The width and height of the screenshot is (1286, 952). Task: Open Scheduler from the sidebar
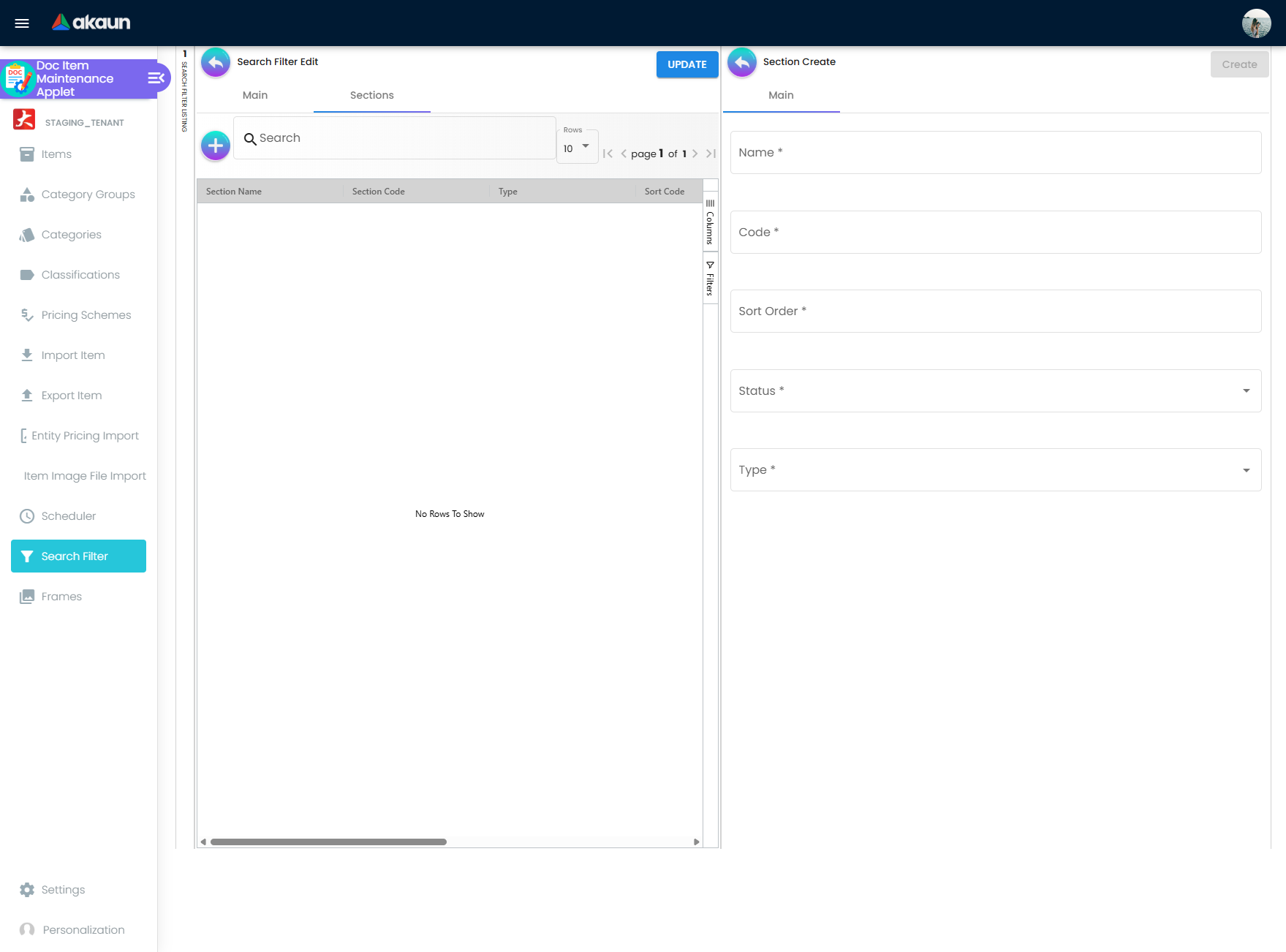(x=68, y=516)
